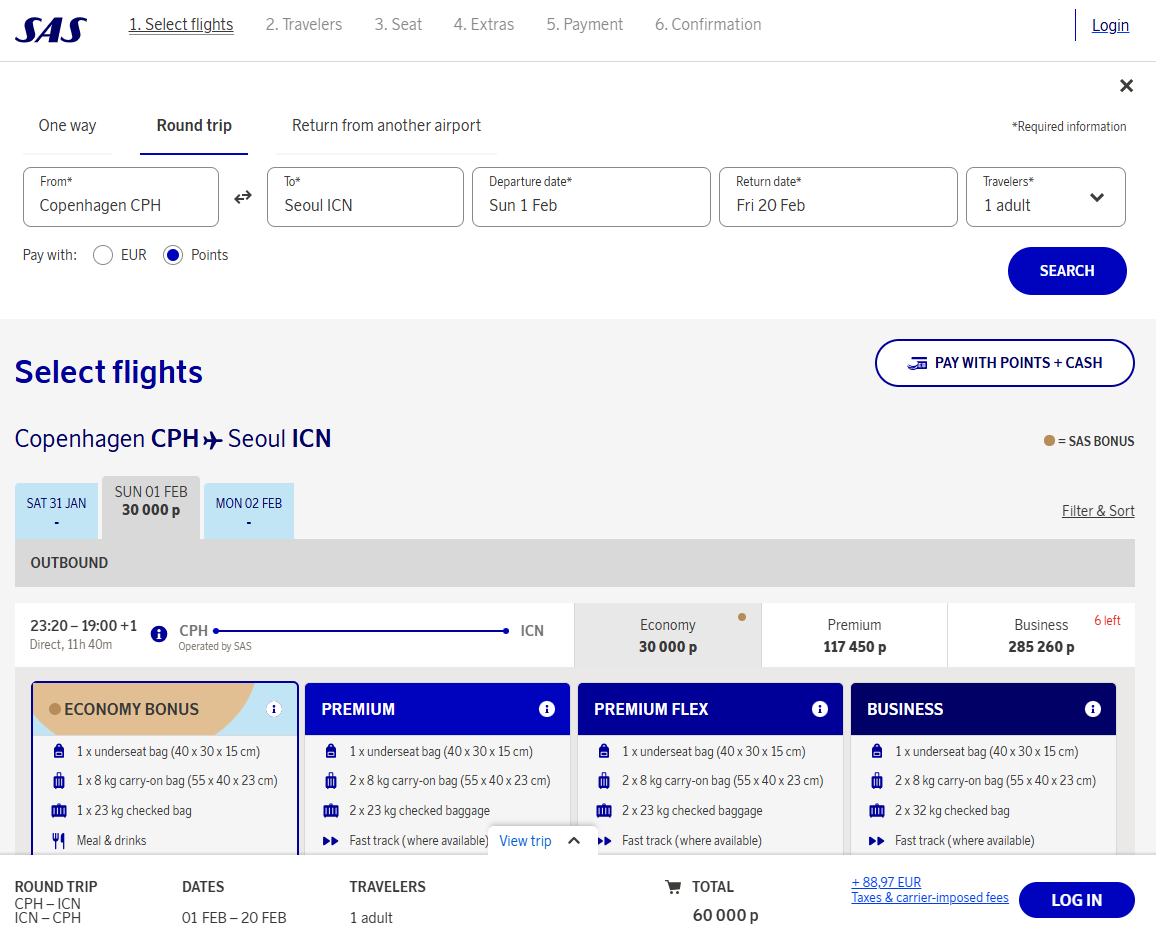Expand the View trip panel
The height and width of the screenshot is (941, 1156).
pyautogui.click(x=540, y=841)
